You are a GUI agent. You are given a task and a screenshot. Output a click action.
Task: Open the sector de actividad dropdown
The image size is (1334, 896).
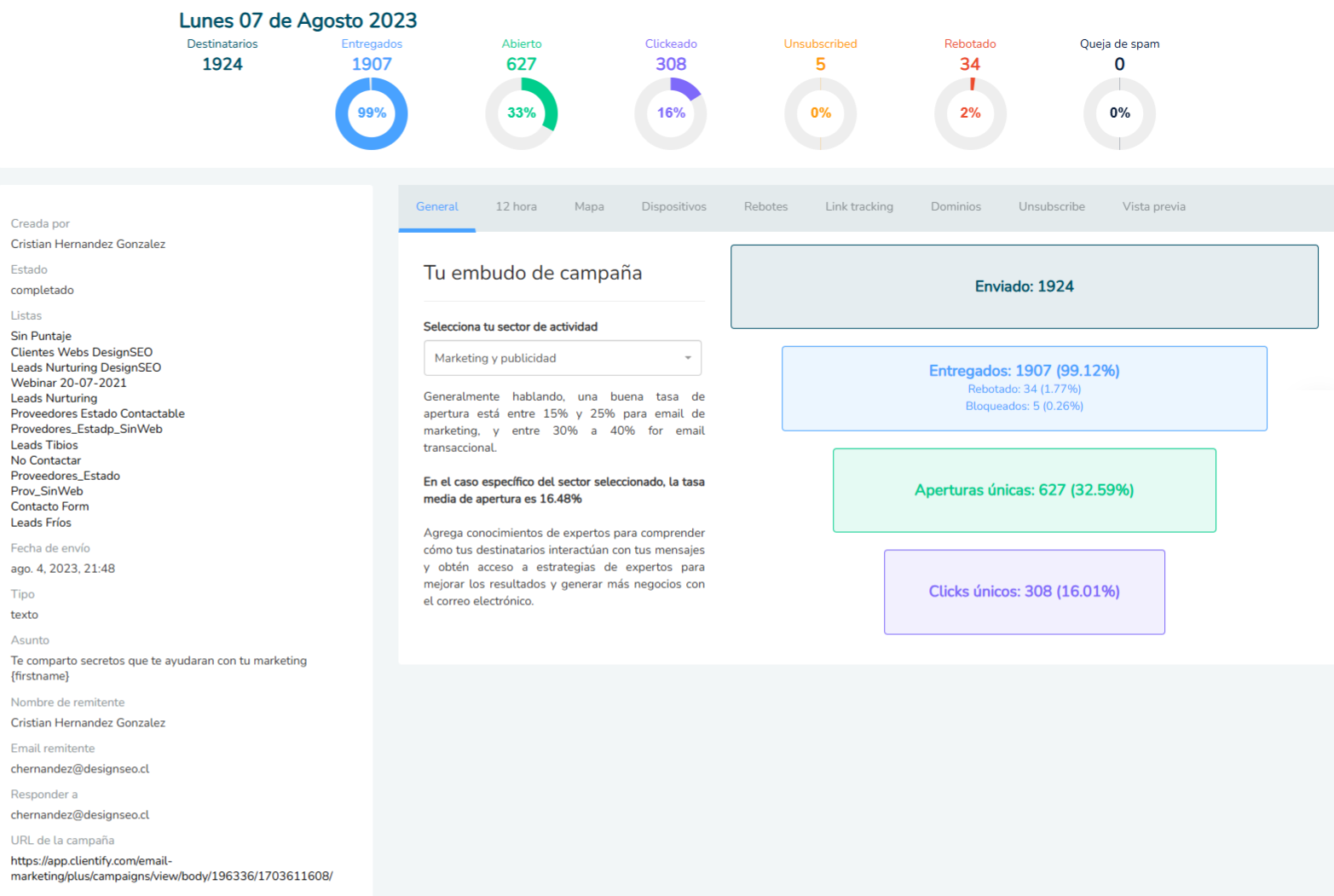pyautogui.click(x=563, y=358)
